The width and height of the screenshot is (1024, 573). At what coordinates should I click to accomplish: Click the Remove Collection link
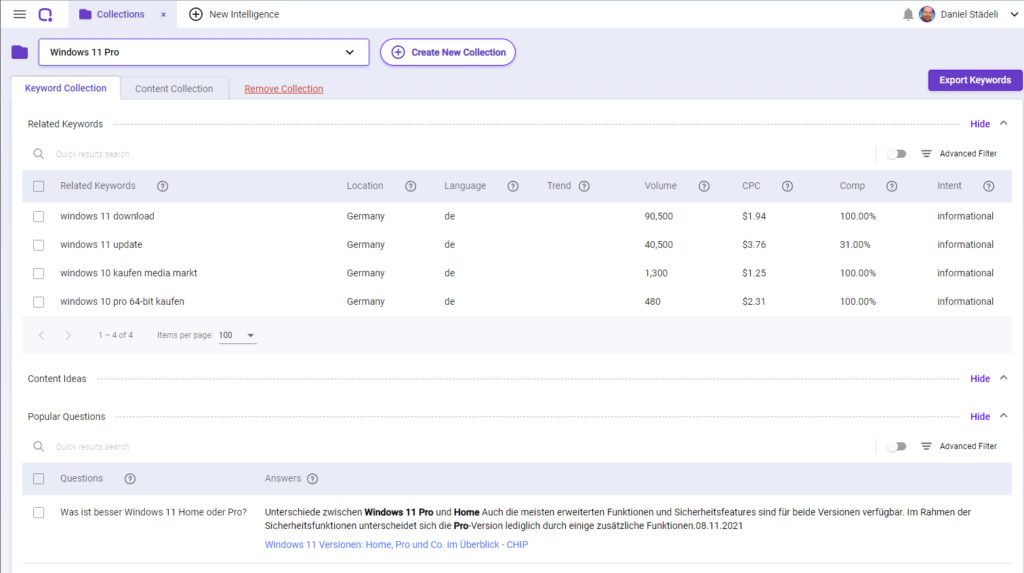click(283, 89)
